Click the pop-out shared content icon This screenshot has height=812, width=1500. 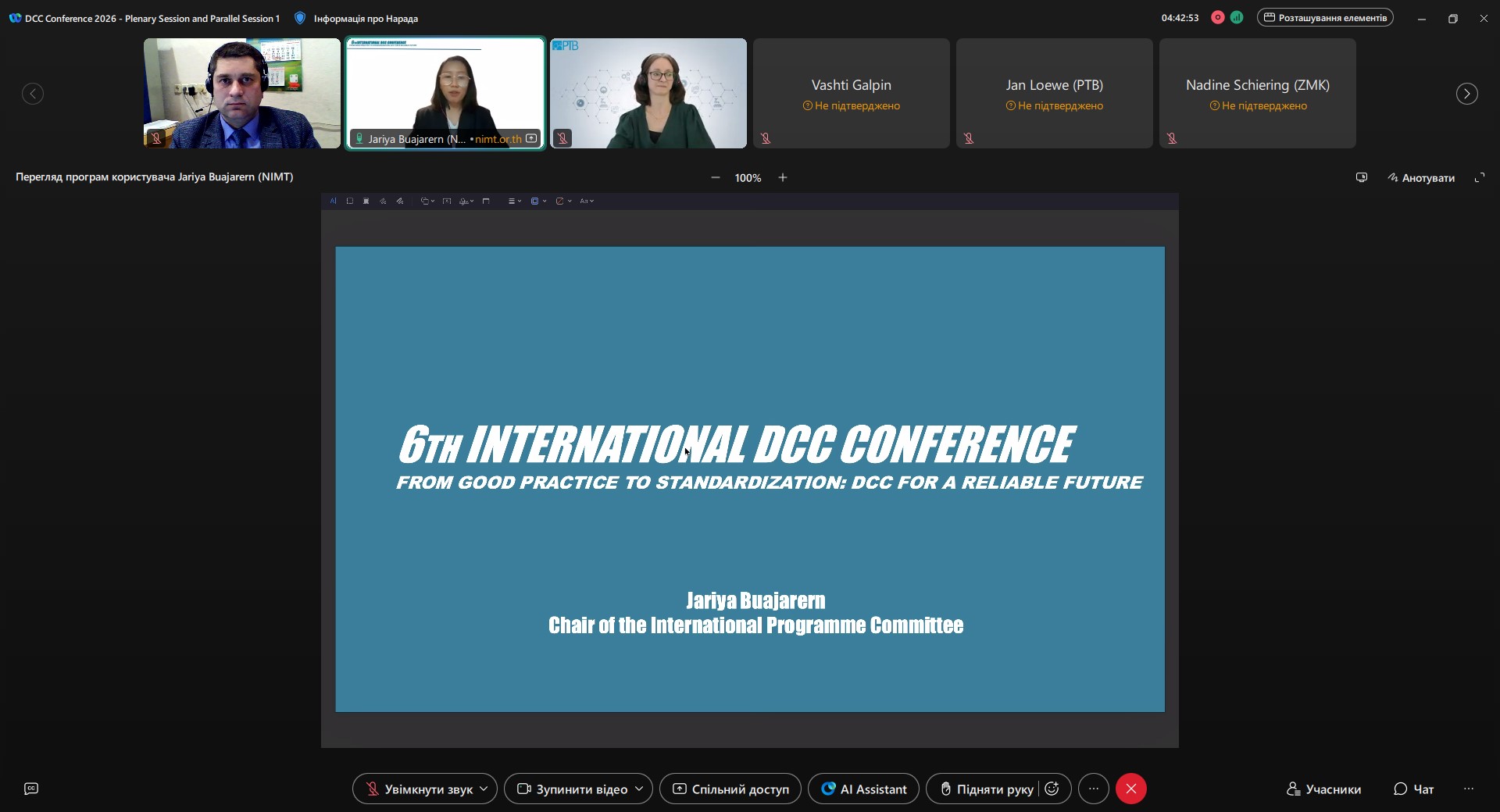pyautogui.click(x=1361, y=178)
